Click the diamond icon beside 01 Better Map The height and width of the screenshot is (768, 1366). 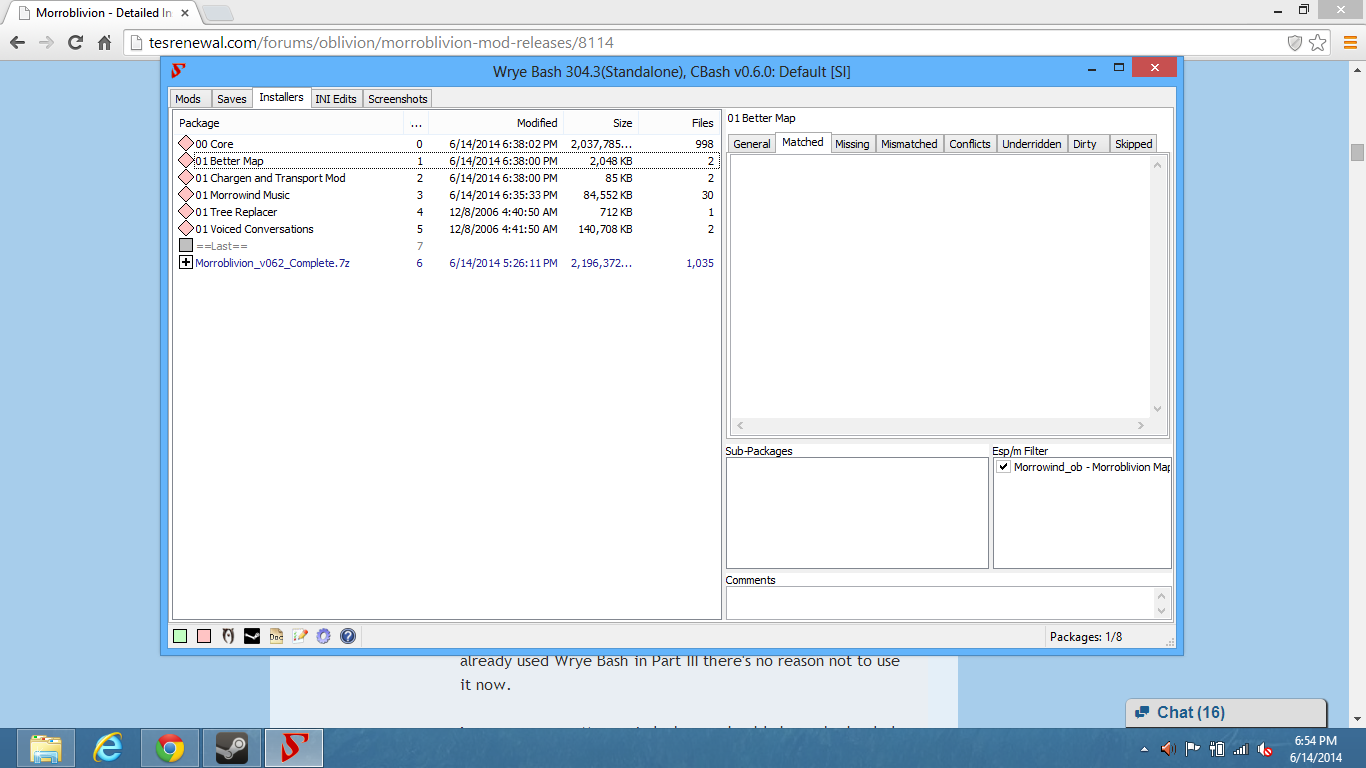pos(186,161)
